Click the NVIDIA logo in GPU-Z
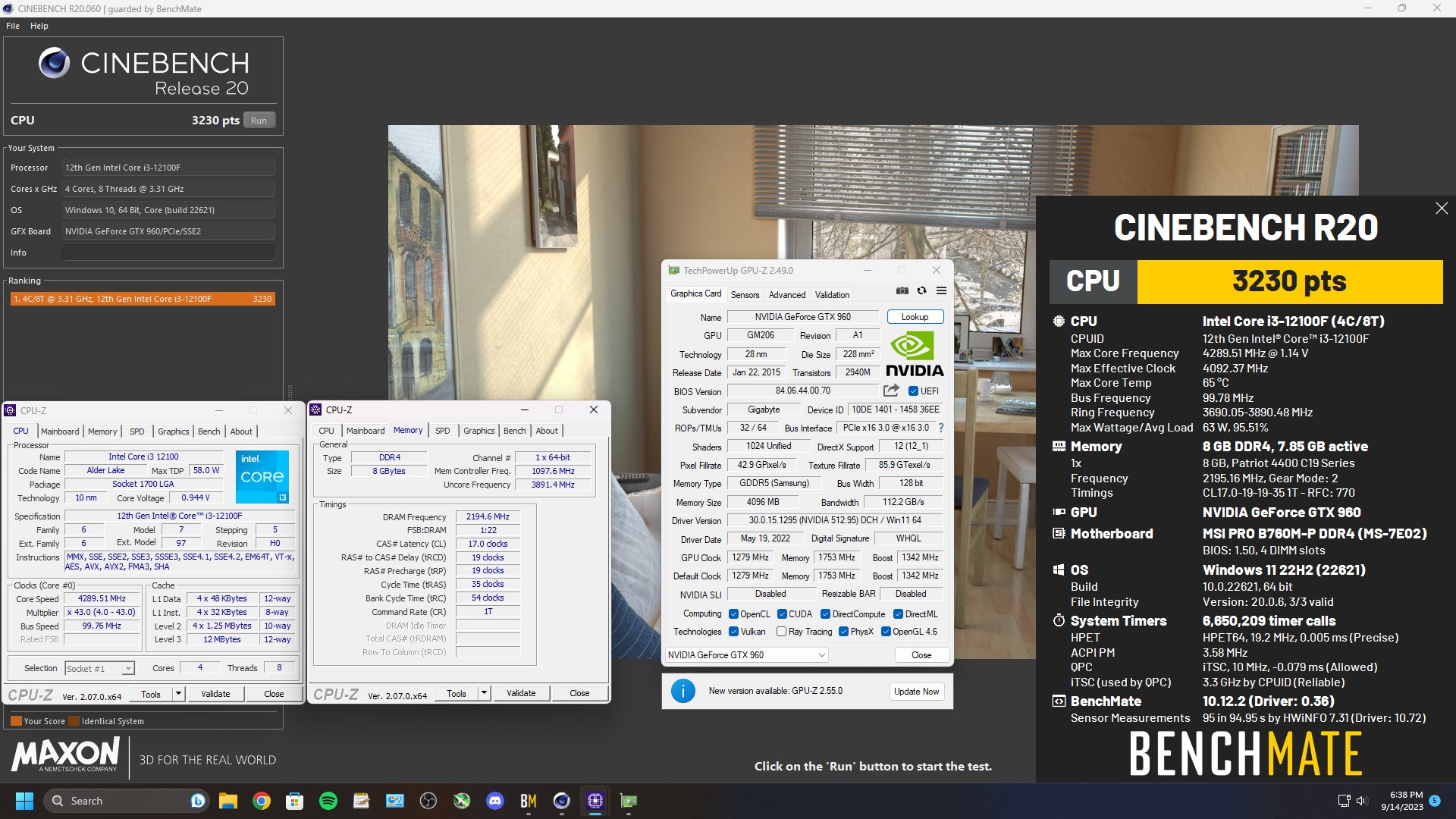The image size is (1456, 819). click(x=915, y=355)
